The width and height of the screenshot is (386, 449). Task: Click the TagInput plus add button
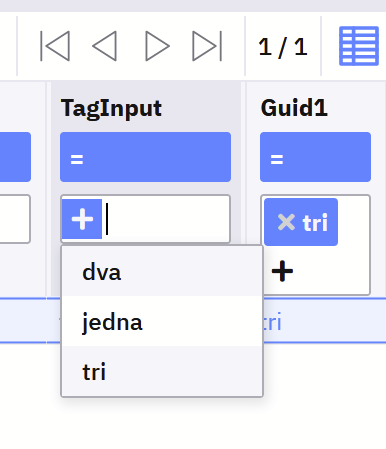click(x=82, y=219)
